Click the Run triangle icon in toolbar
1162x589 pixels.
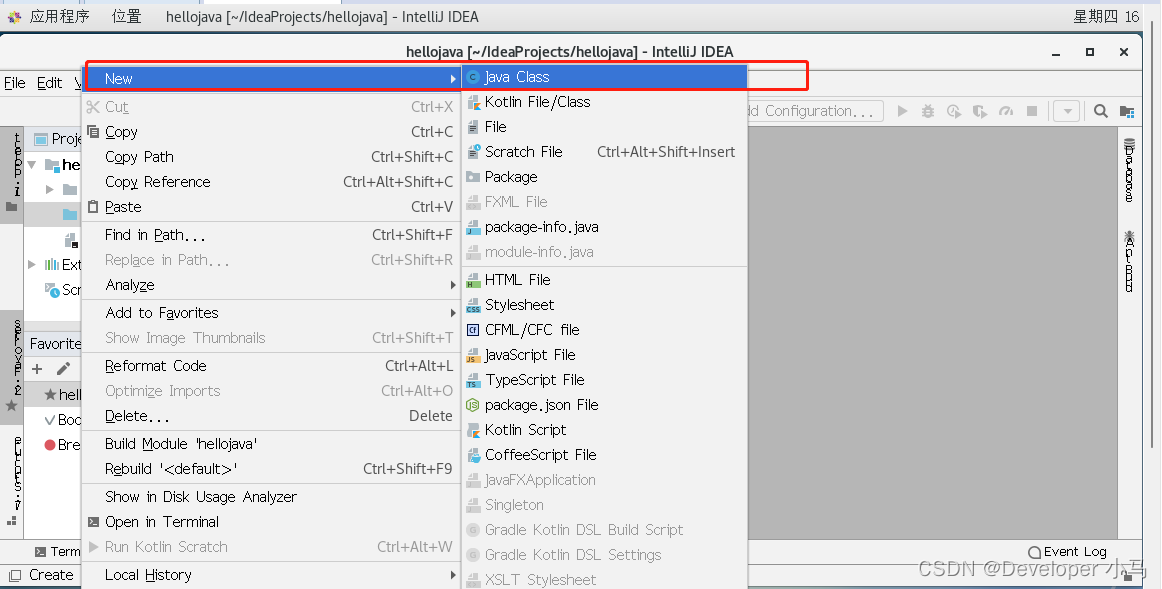click(902, 111)
